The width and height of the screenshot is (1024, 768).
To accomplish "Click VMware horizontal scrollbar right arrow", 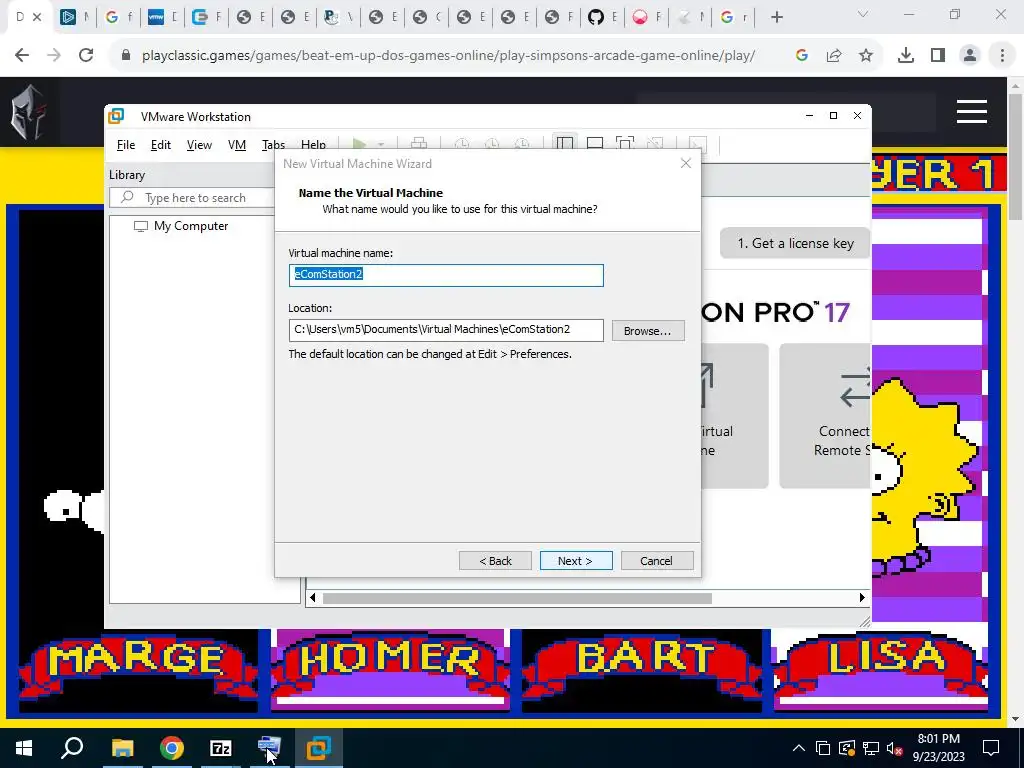I will 862,598.
